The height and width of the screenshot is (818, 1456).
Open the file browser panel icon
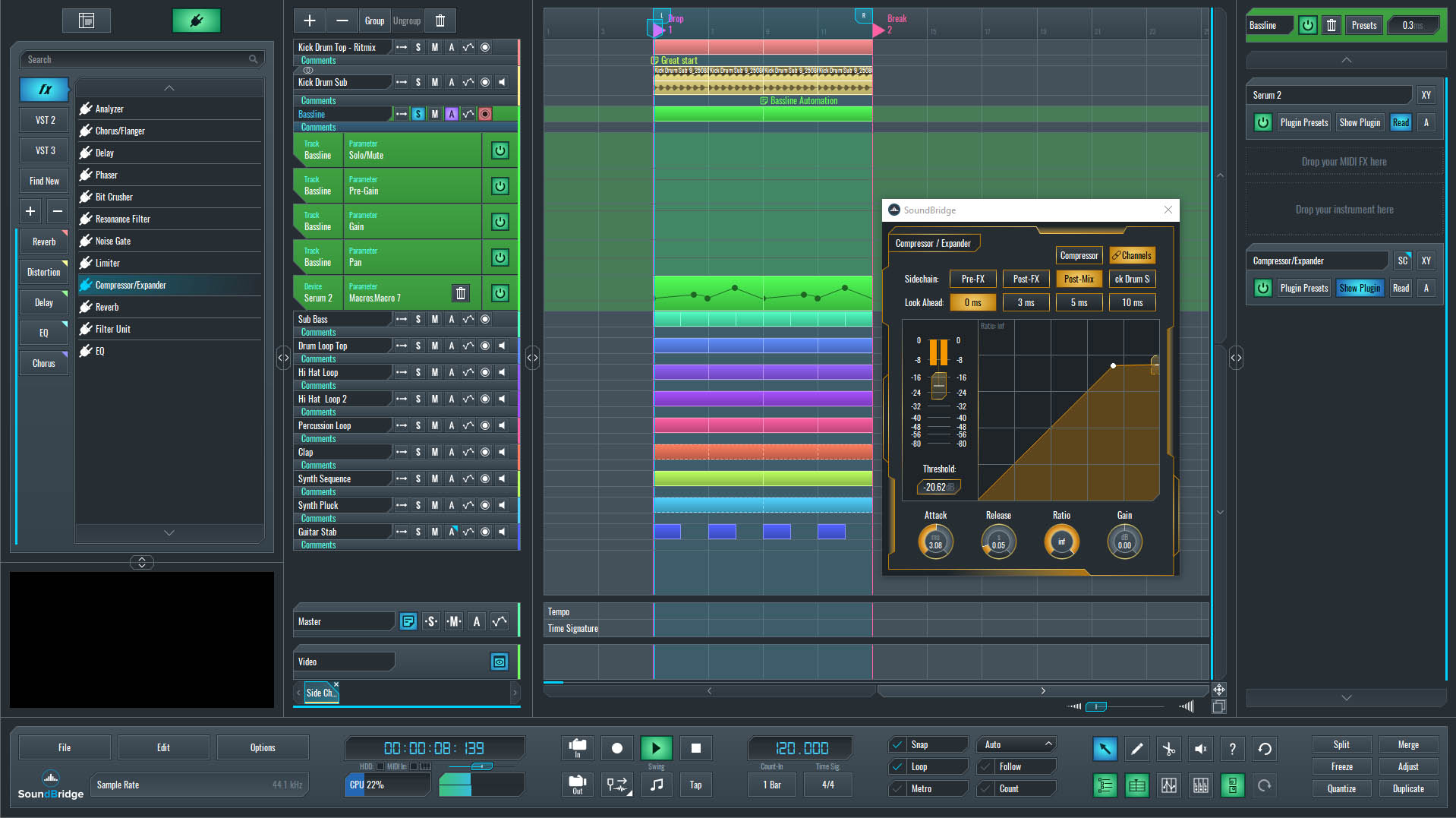(87, 21)
